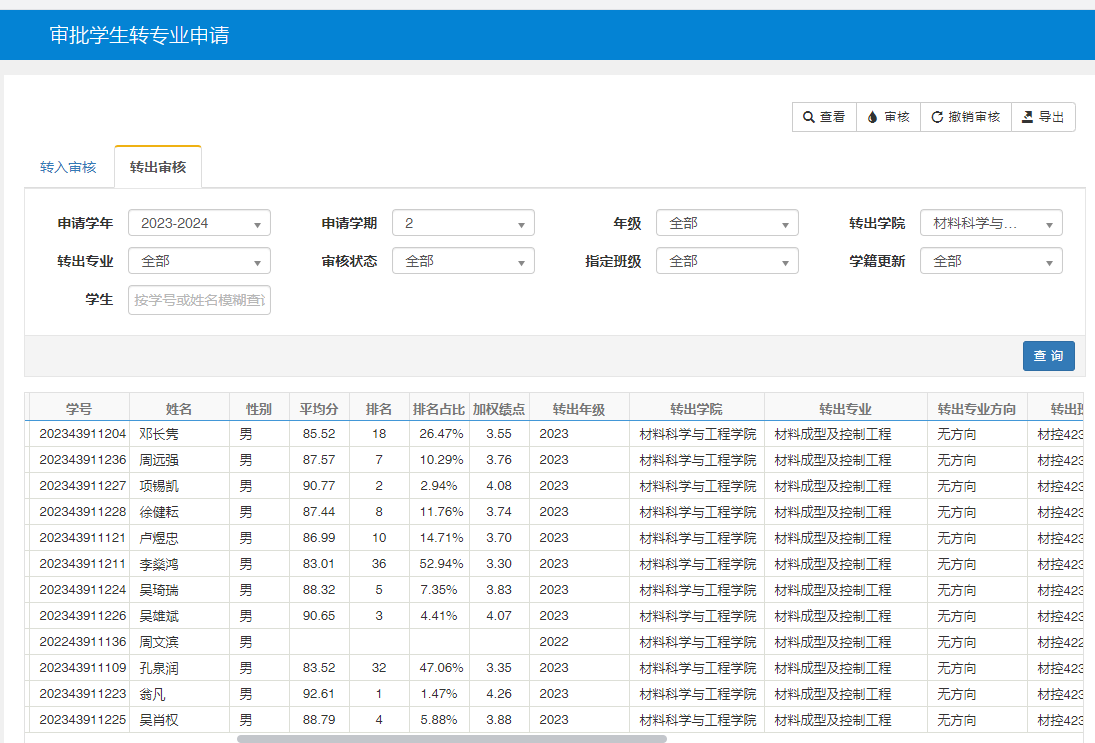Click the 排名 column header
The image size is (1095, 743).
click(379, 409)
